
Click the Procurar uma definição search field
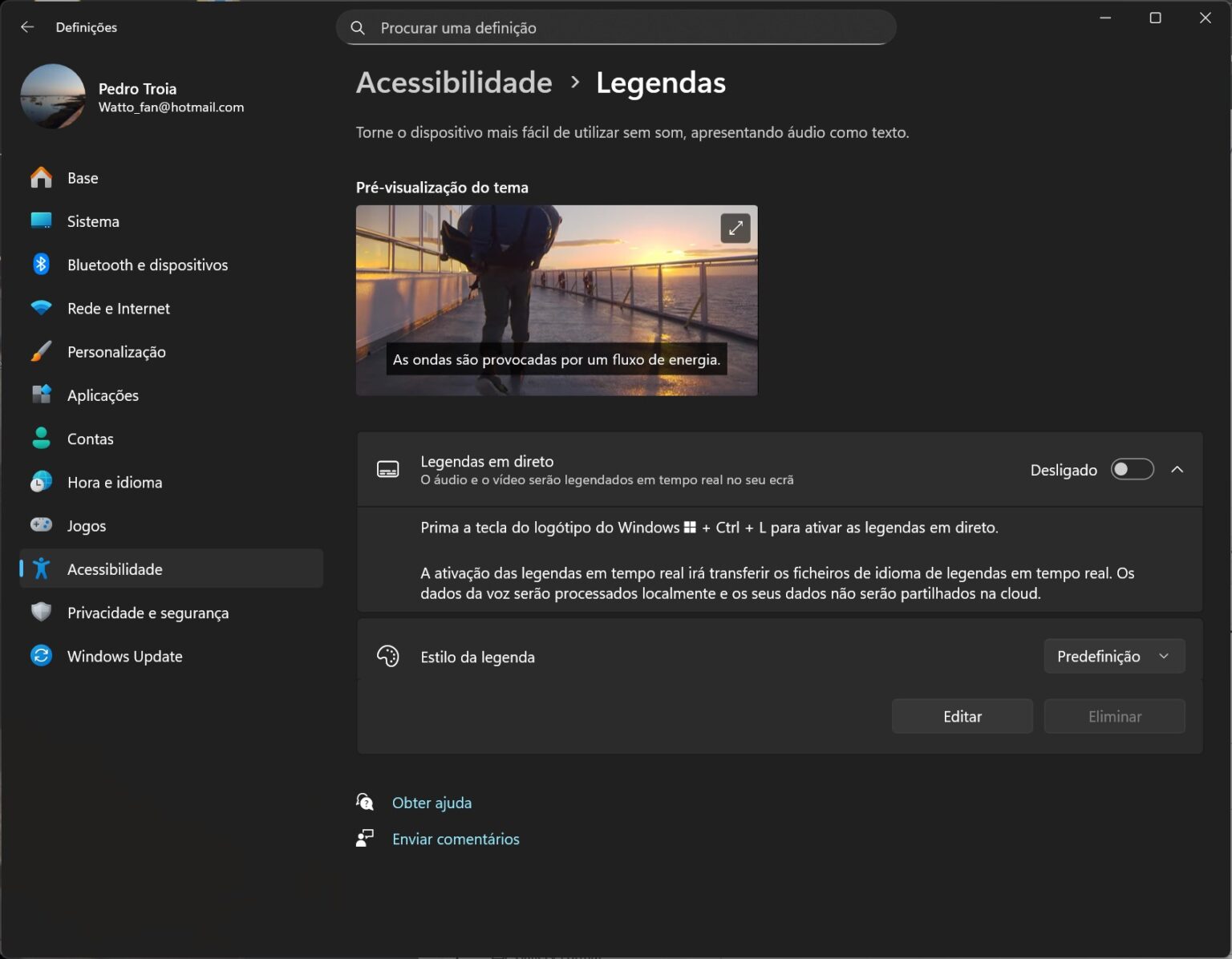click(615, 26)
